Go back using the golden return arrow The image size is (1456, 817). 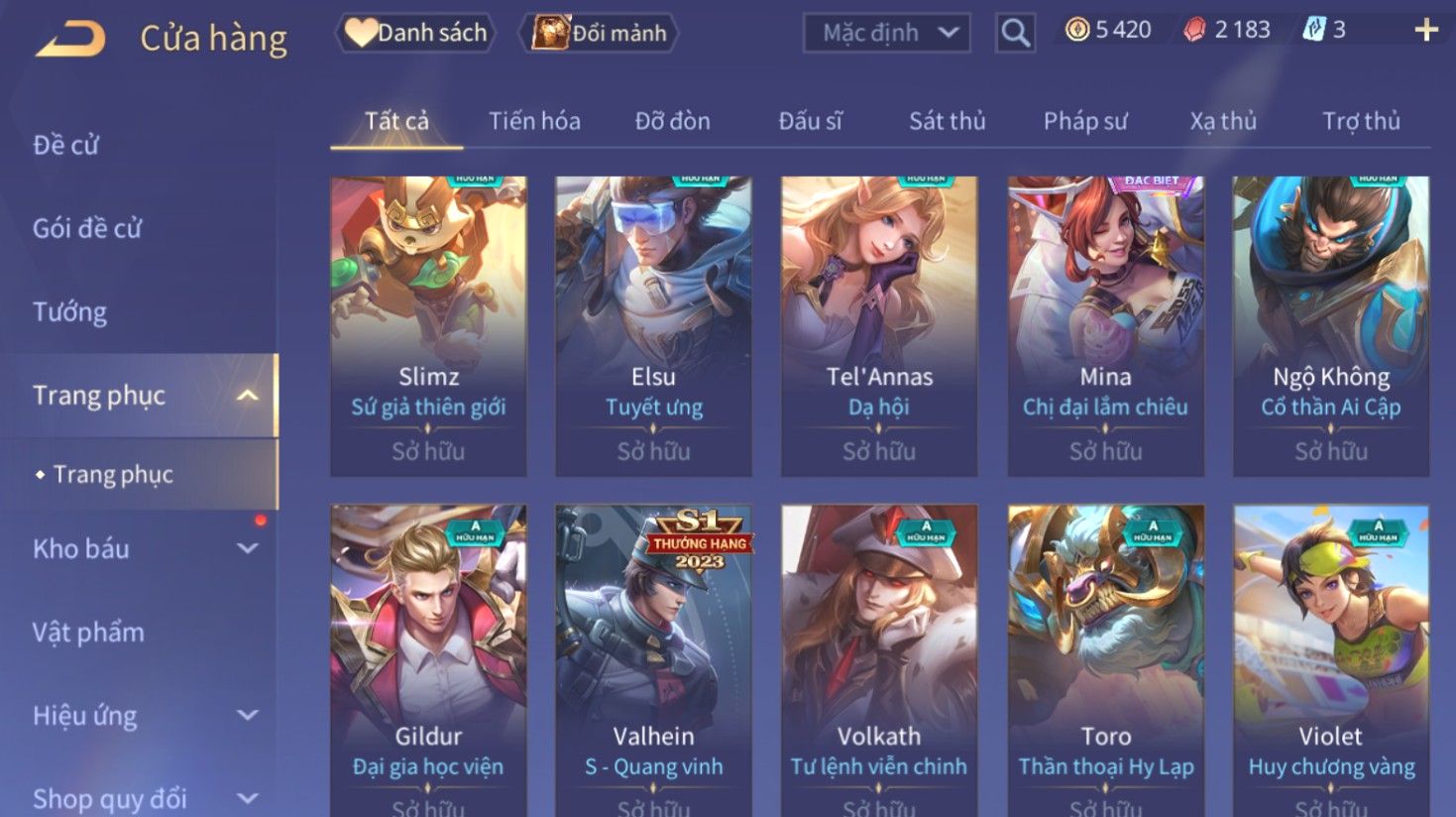pyautogui.click(x=70, y=39)
